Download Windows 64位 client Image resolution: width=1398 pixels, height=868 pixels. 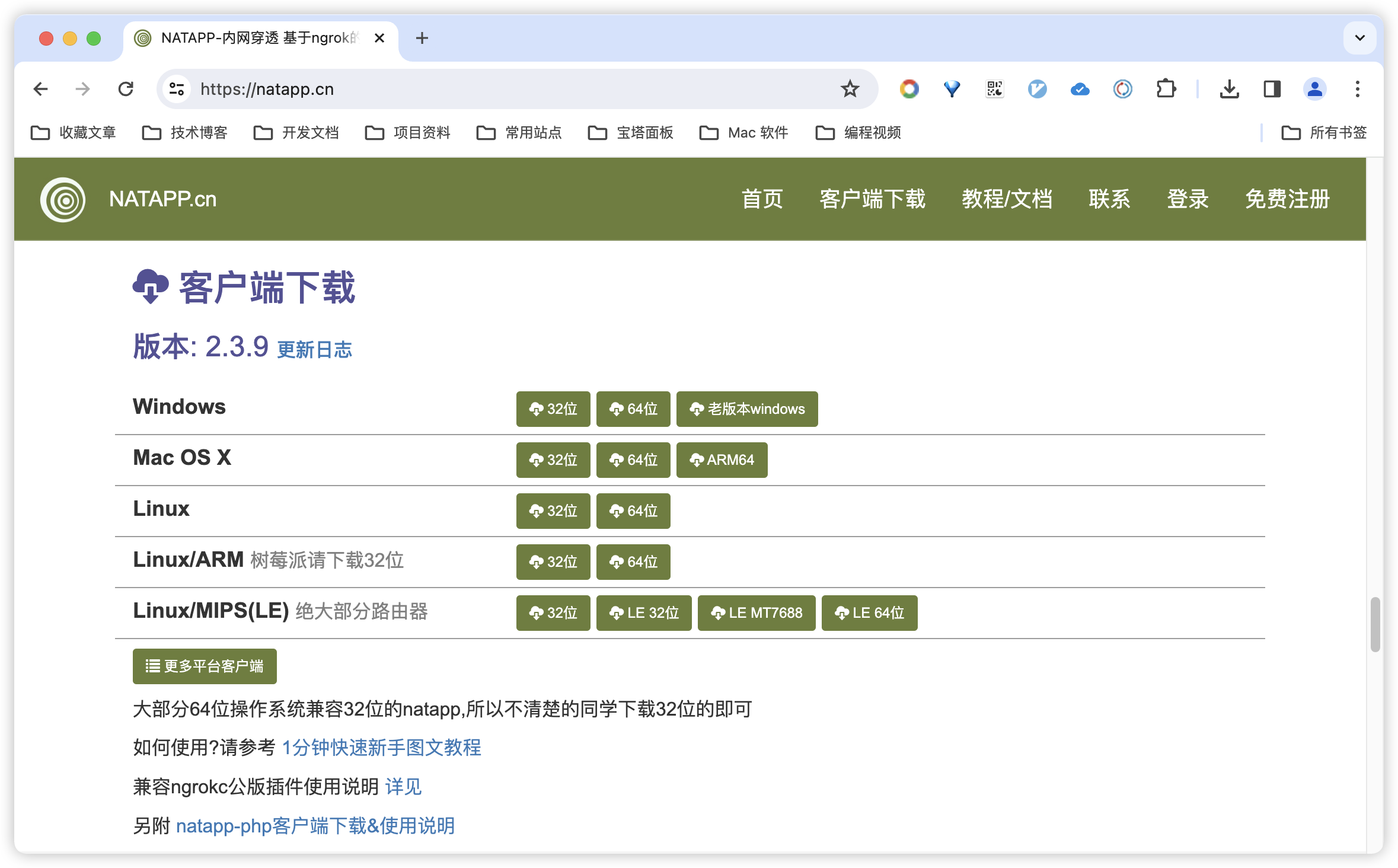pyautogui.click(x=633, y=409)
